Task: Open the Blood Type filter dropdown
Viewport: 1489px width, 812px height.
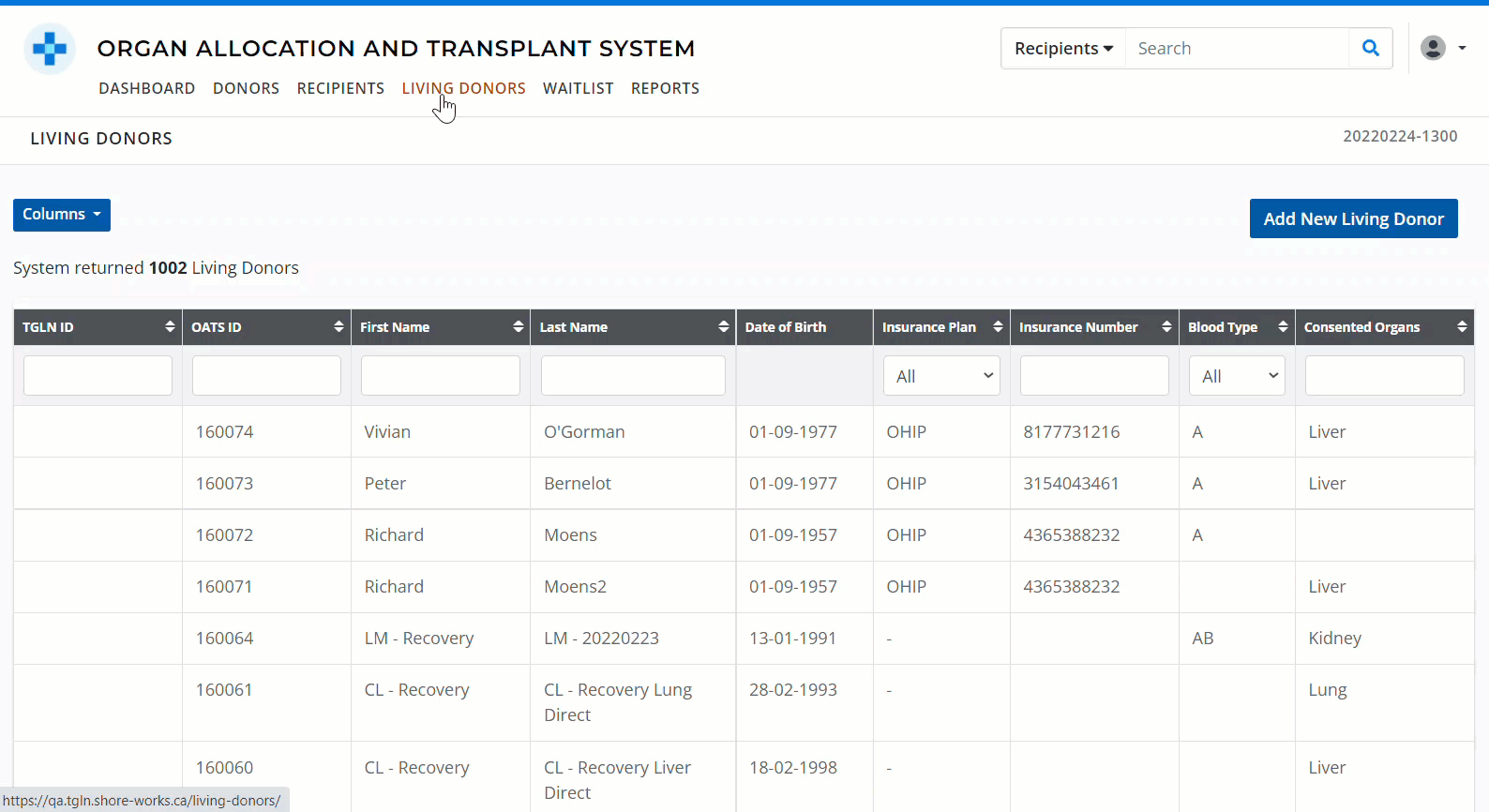Action: click(1237, 376)
